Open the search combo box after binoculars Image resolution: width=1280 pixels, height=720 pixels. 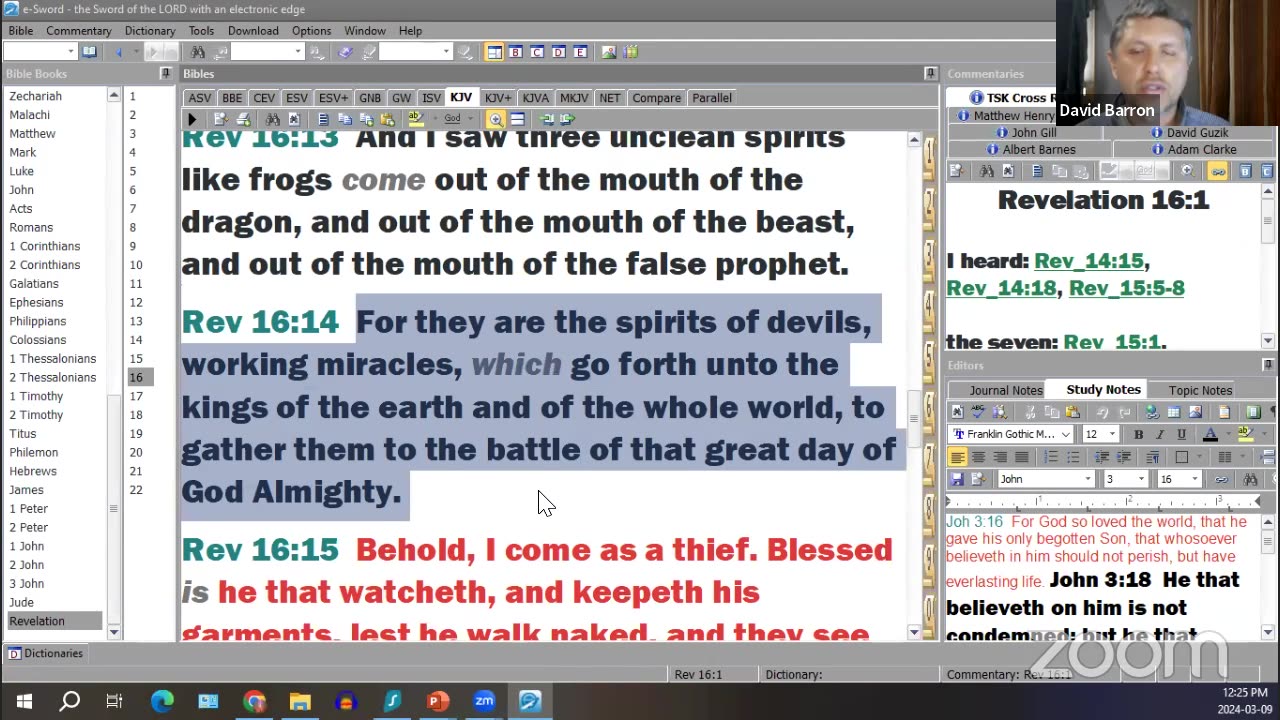267,52
